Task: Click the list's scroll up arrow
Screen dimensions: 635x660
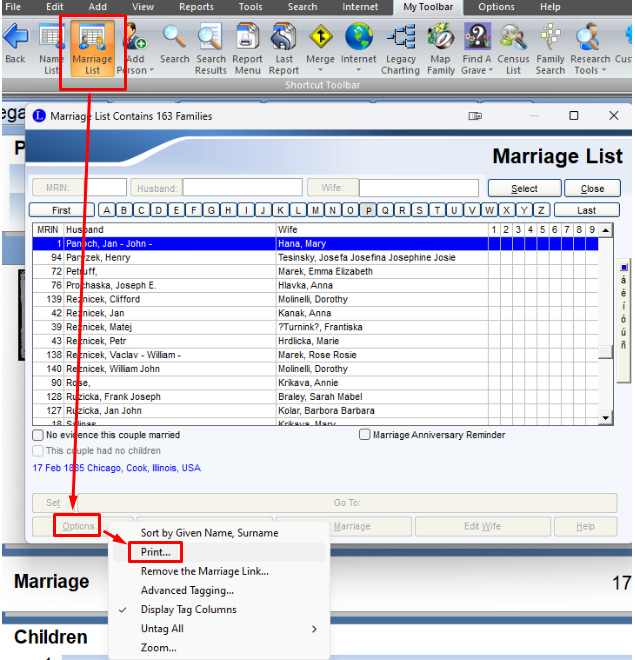Action: click(606, 230)
